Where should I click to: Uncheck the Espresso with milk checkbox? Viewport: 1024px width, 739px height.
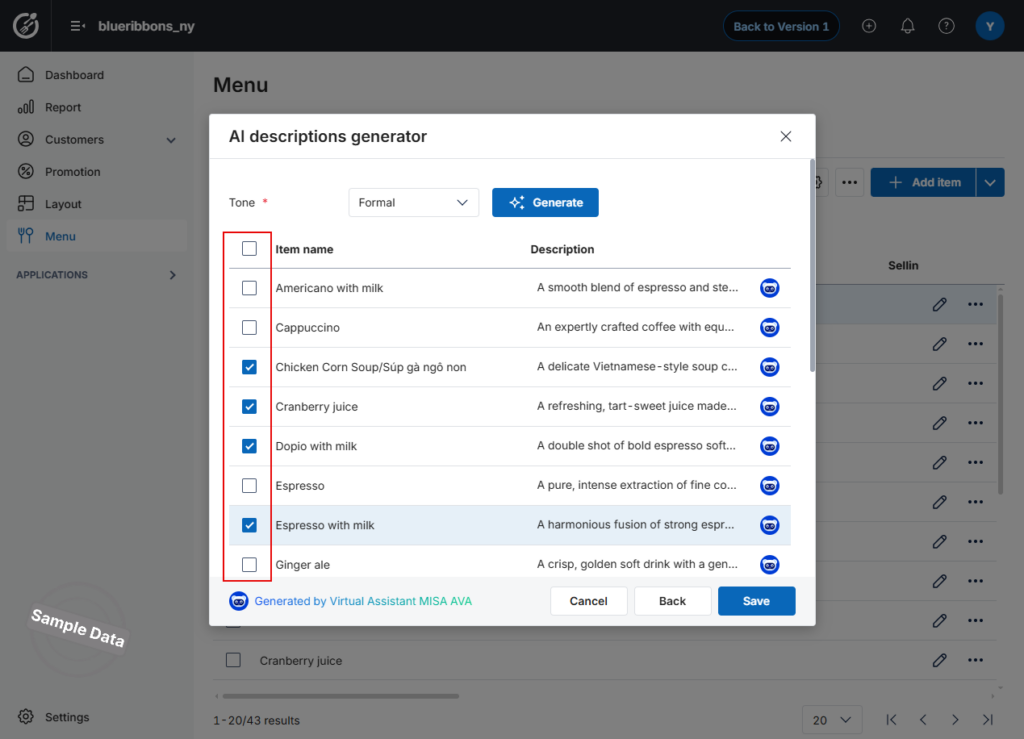pyautogui.click(x=249, y=525)
